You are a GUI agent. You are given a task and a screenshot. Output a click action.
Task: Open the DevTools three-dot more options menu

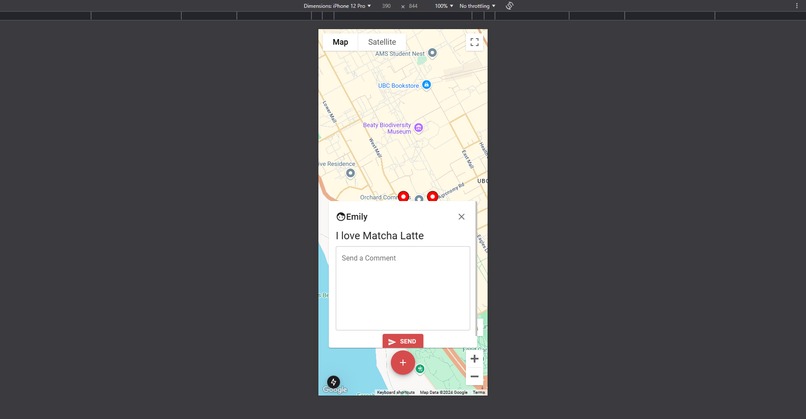[x=797, y=6]
